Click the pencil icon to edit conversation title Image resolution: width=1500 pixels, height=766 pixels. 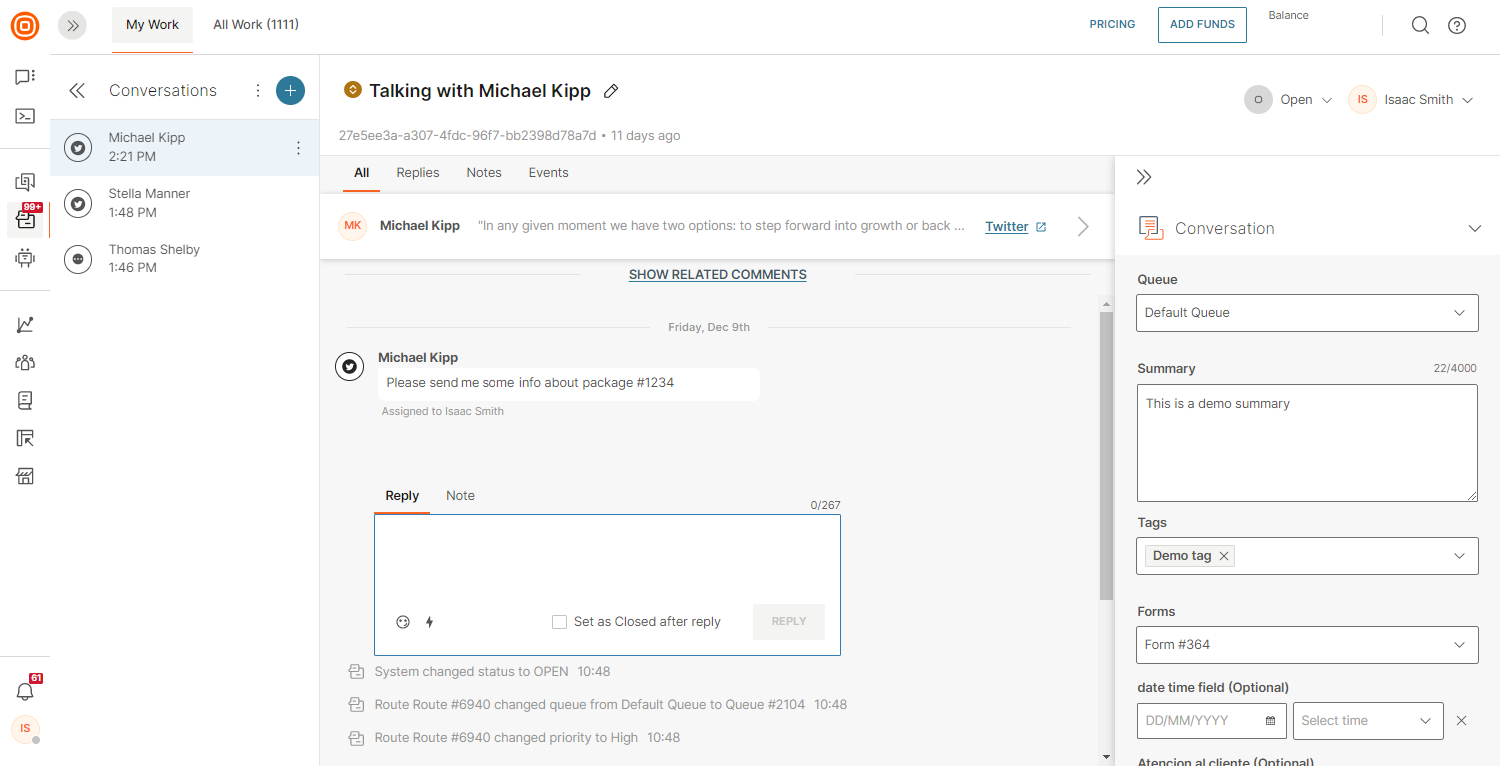611,91
